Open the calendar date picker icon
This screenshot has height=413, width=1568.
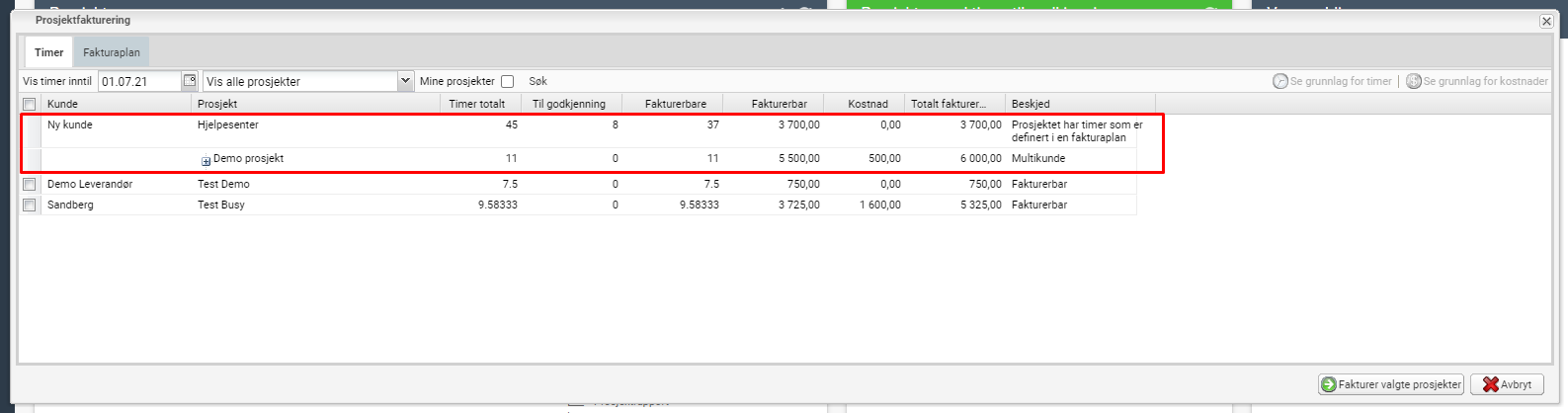click(x=190, y=81)
